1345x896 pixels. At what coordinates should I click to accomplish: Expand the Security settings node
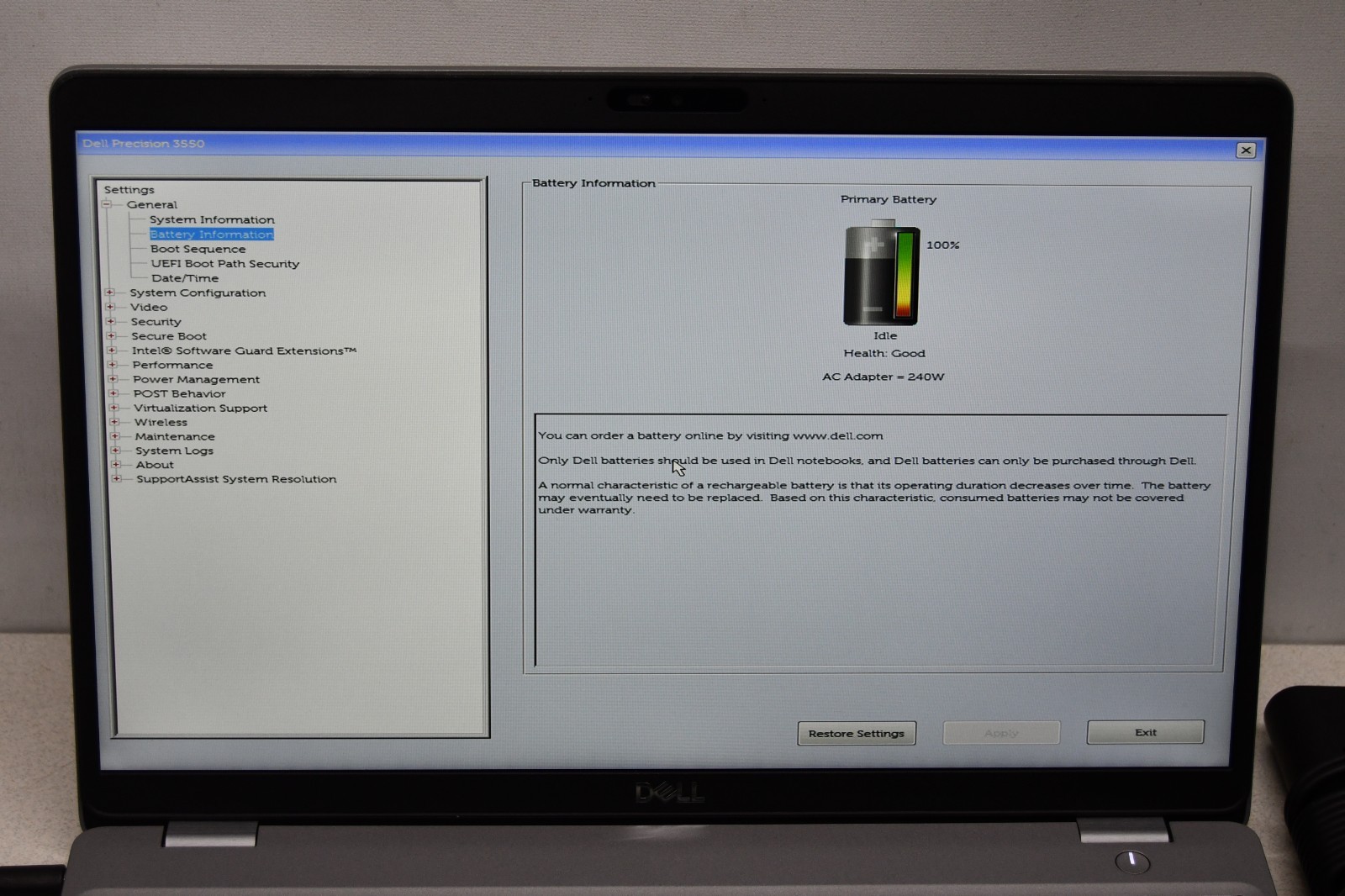pos(110,321)
